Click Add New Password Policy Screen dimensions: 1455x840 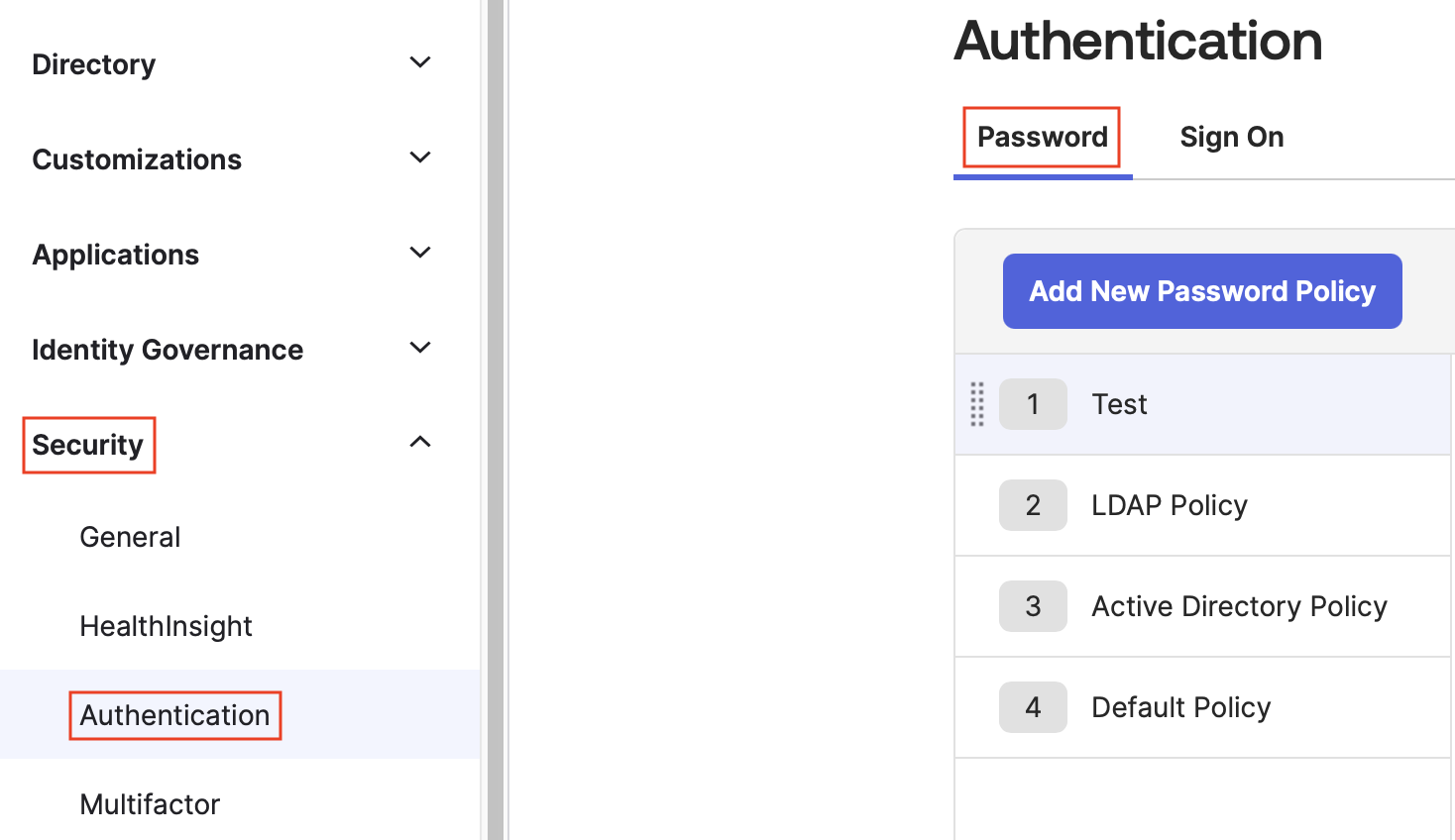click(1201, 290)
